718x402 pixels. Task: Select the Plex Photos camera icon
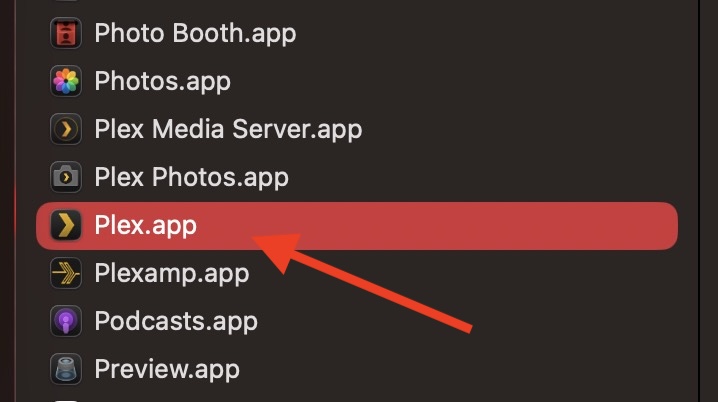[x=66, y=177]
